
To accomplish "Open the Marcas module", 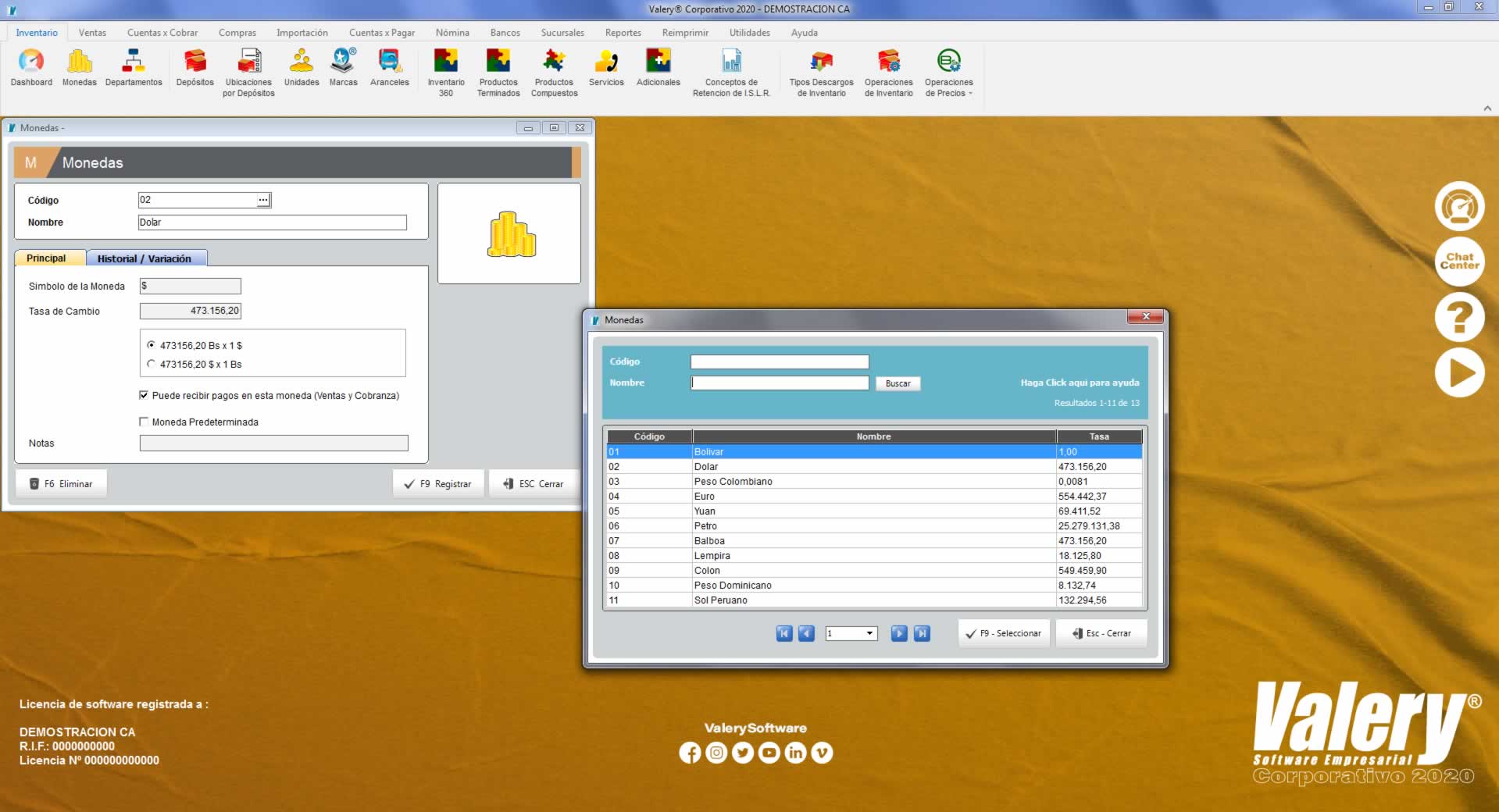I will [343, 67].
